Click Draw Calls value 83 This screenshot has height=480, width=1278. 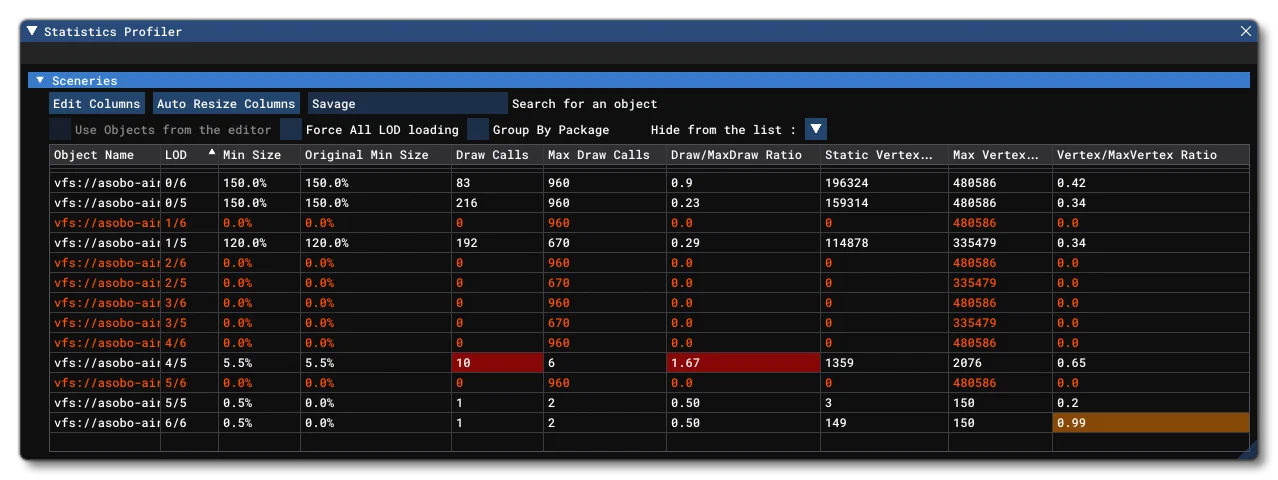463,183
